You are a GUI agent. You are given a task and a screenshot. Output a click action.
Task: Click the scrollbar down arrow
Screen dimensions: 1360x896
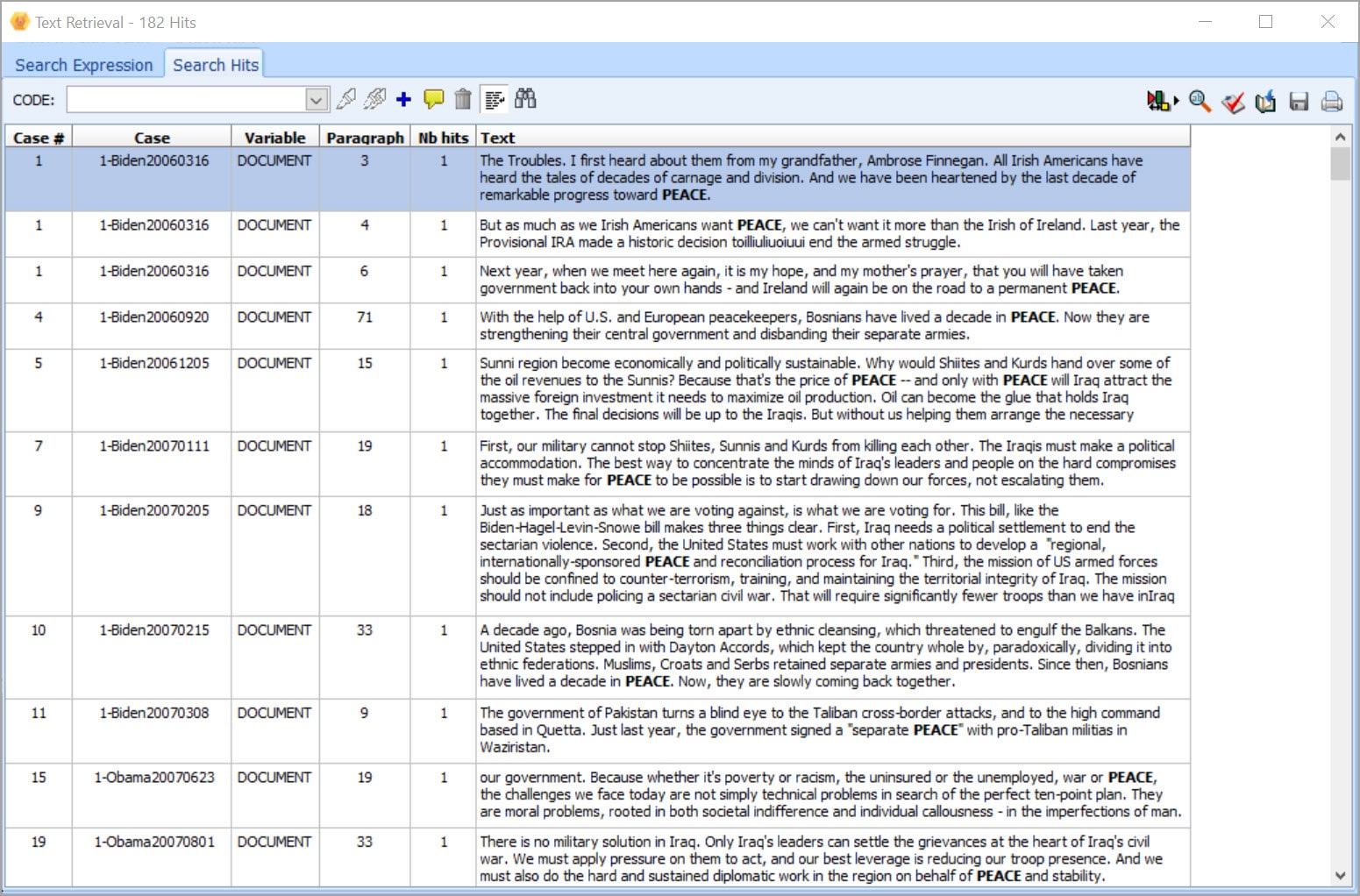pos(1340,875)
